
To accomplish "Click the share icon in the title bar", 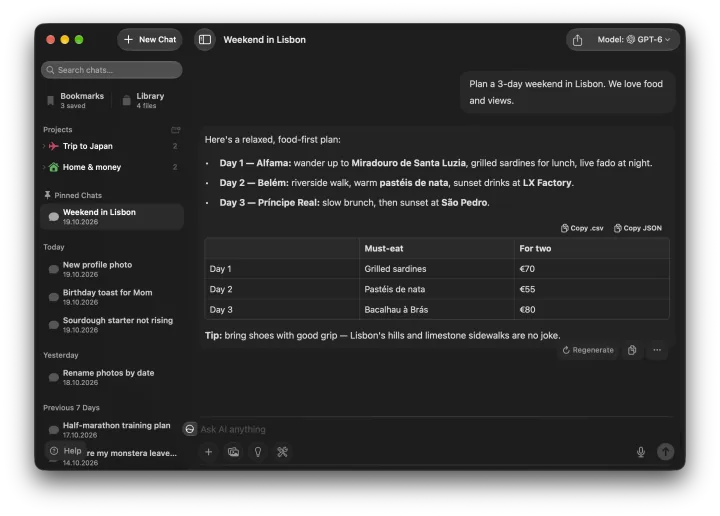I will coord(578,40).
